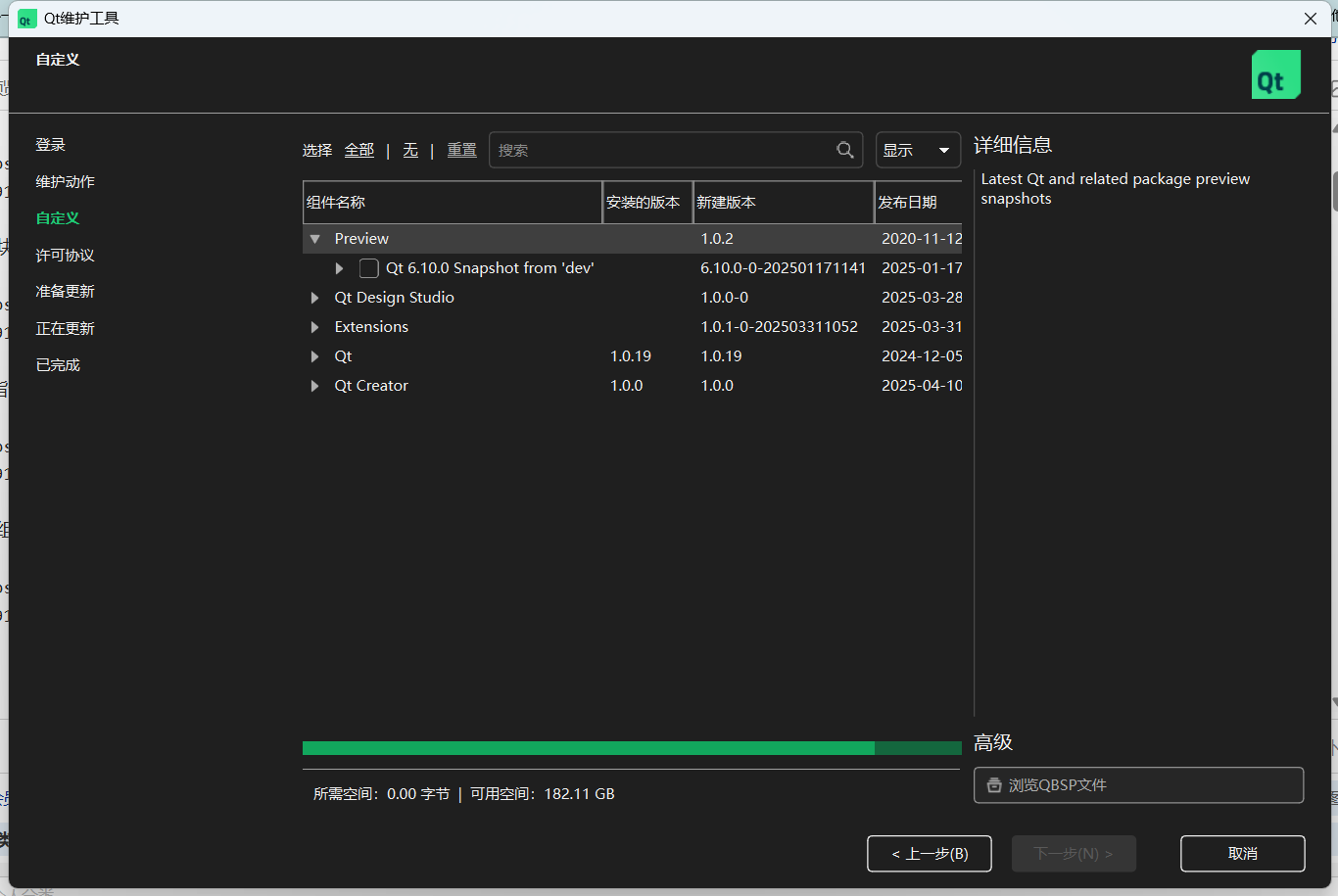Click the Qt maintenance tool title bar icon
1338x896 pixels.
coord(26,19)
